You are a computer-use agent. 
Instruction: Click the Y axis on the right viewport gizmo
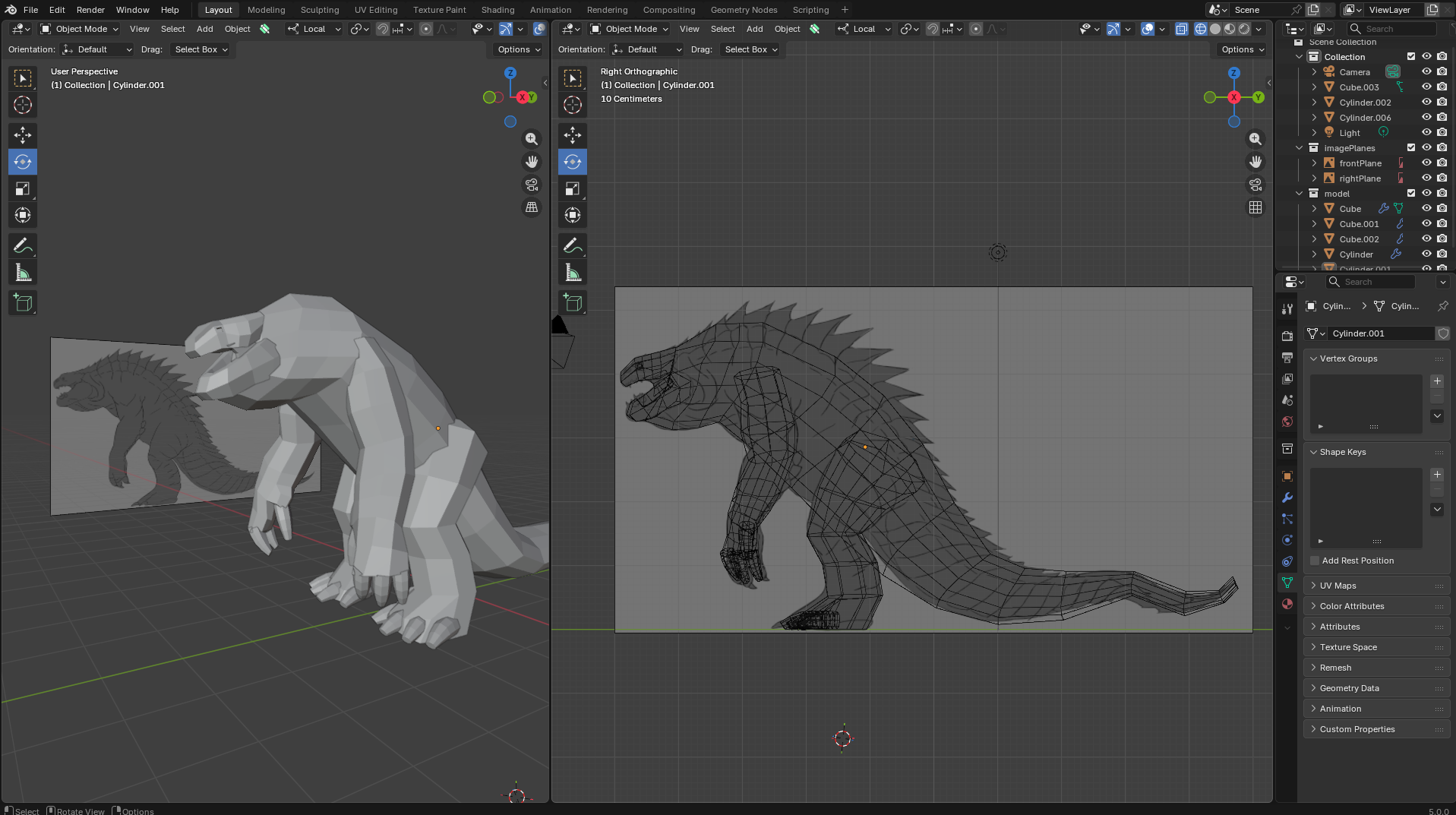point(1259,97)
